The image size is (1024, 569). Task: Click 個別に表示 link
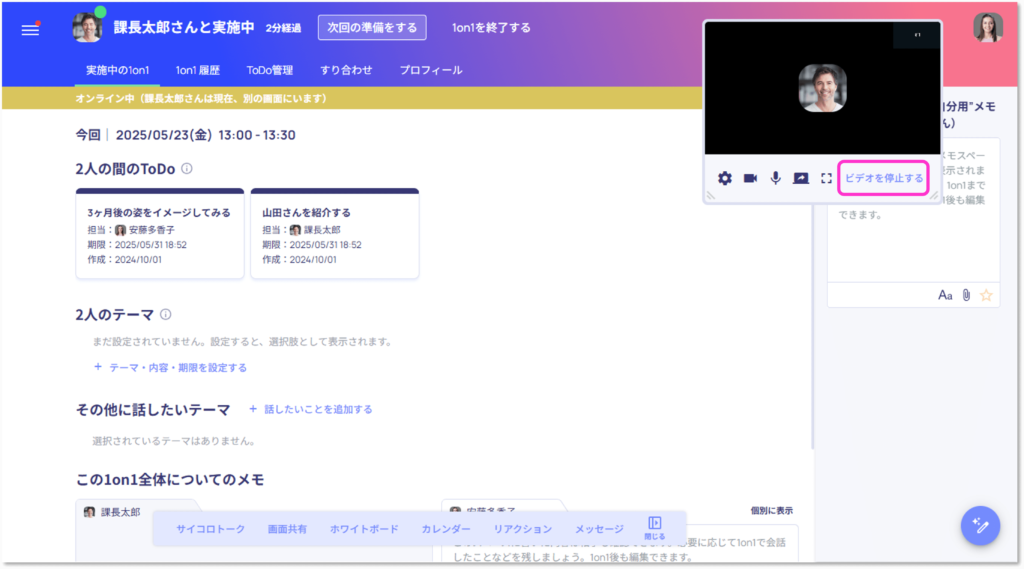coord(771,510)
